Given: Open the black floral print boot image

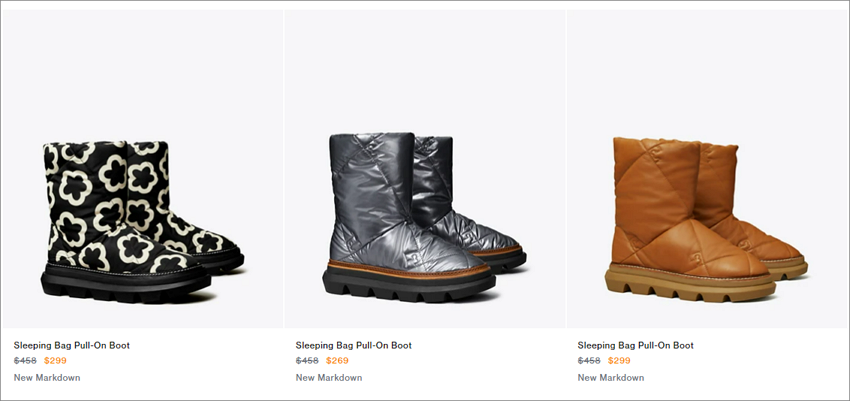Looking at the screenshot, I should [141, 169].
